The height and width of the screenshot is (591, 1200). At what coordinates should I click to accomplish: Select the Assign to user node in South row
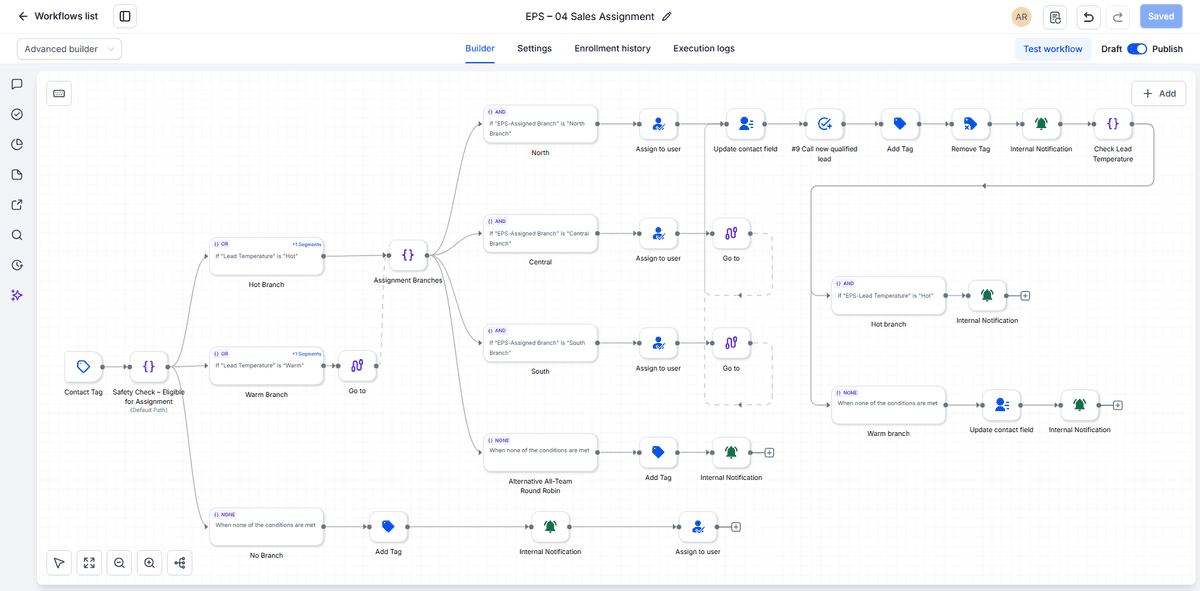point(658,344)
